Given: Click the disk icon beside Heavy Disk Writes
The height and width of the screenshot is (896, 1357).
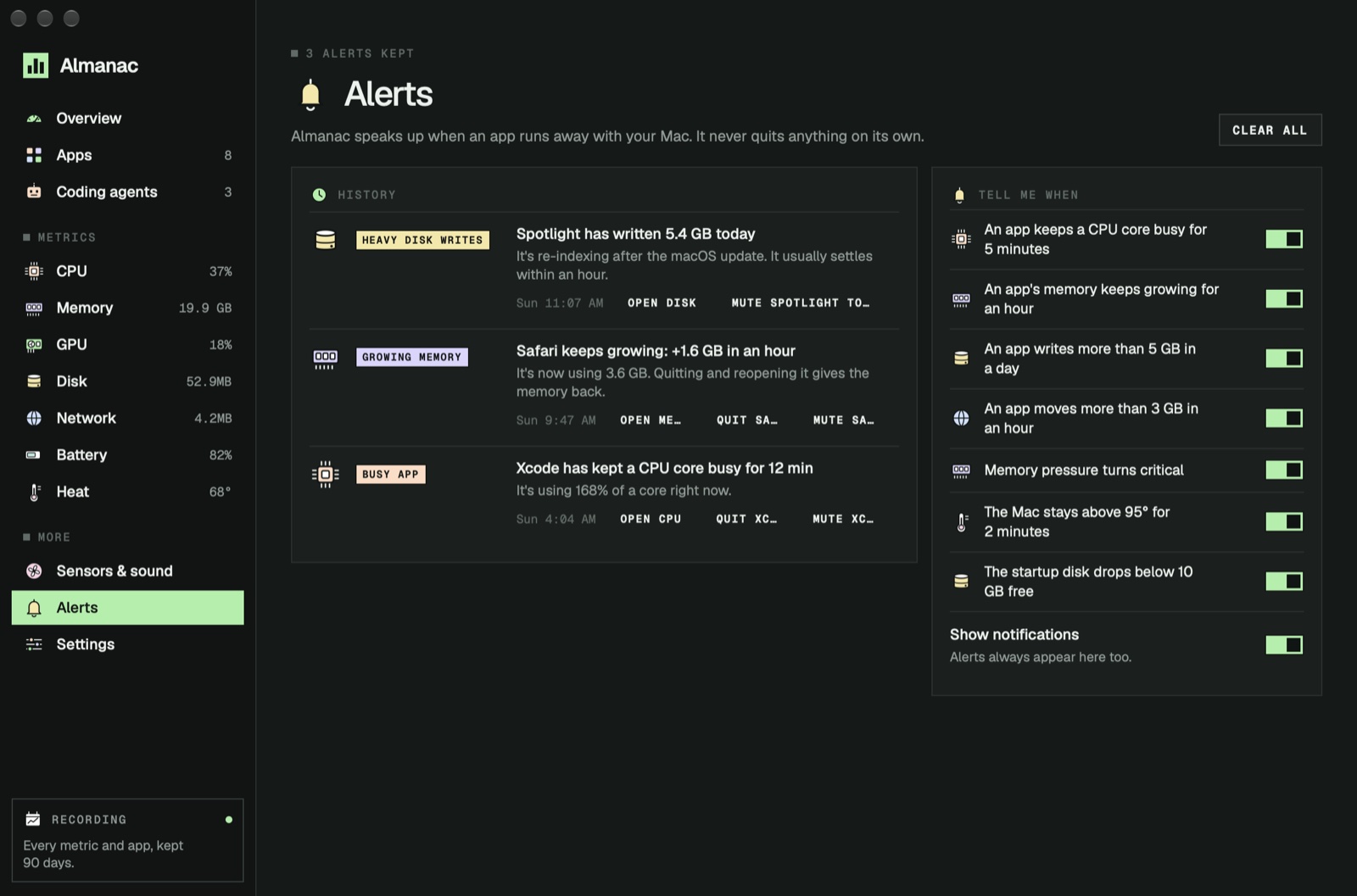Looking at the screenshot, I should click(x=326, y=240).
